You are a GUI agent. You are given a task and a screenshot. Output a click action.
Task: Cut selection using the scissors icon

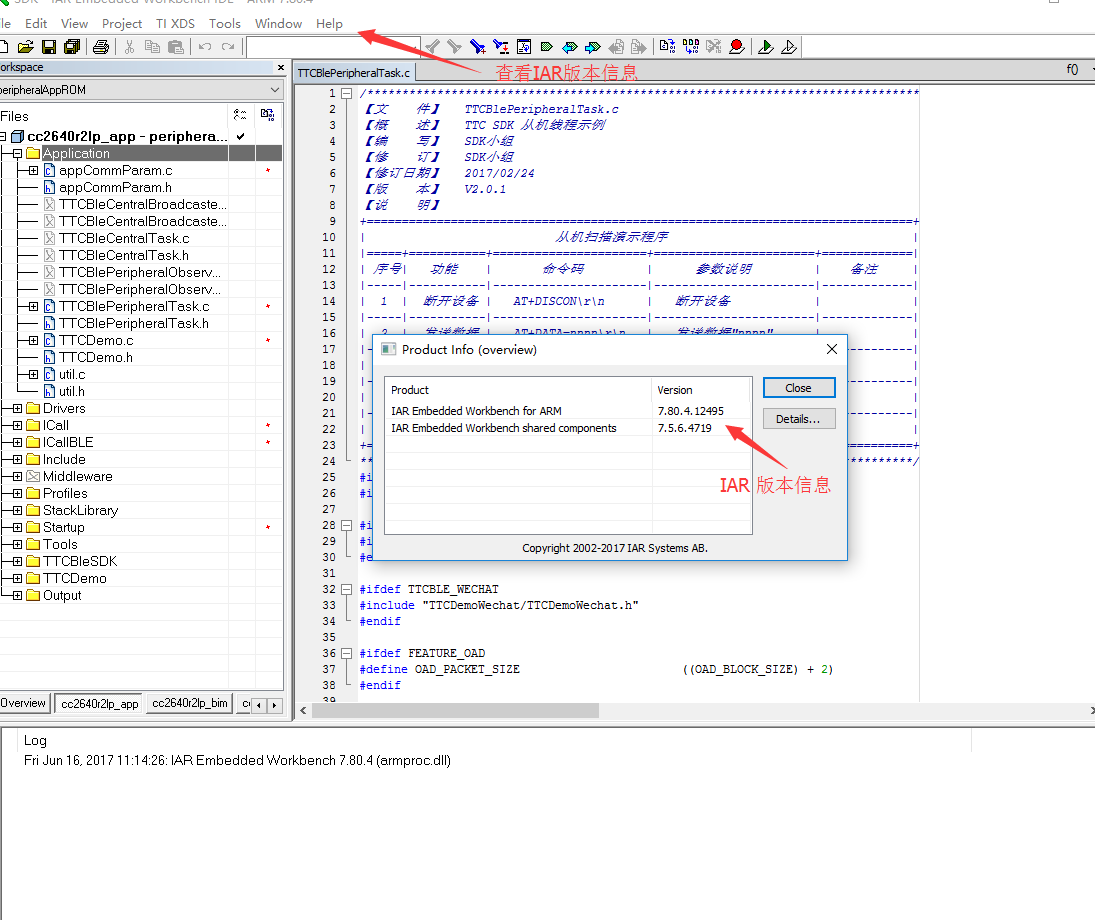(x=129, y=47)
